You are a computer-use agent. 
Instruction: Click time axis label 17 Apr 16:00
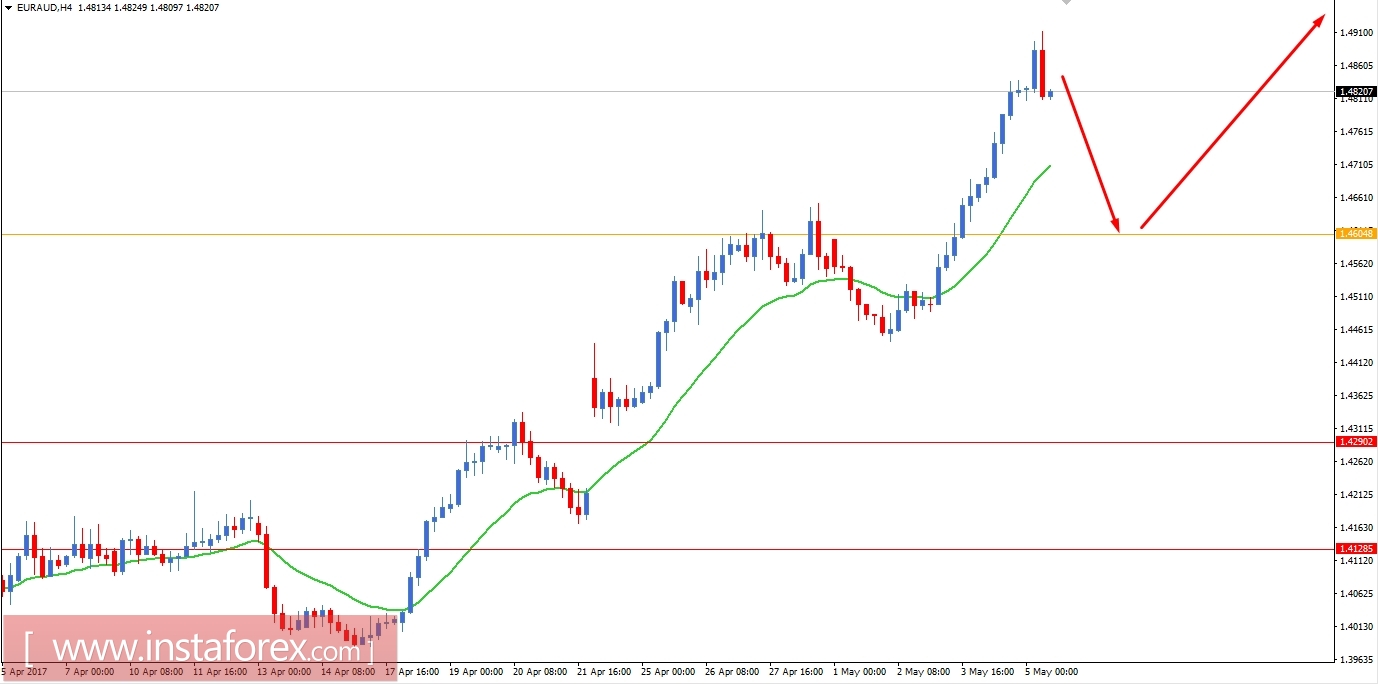tap(412, 672)
